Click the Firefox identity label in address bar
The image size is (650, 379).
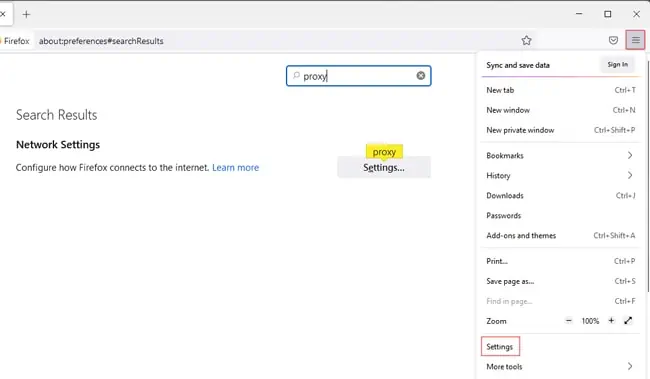[x=15, y=41]
